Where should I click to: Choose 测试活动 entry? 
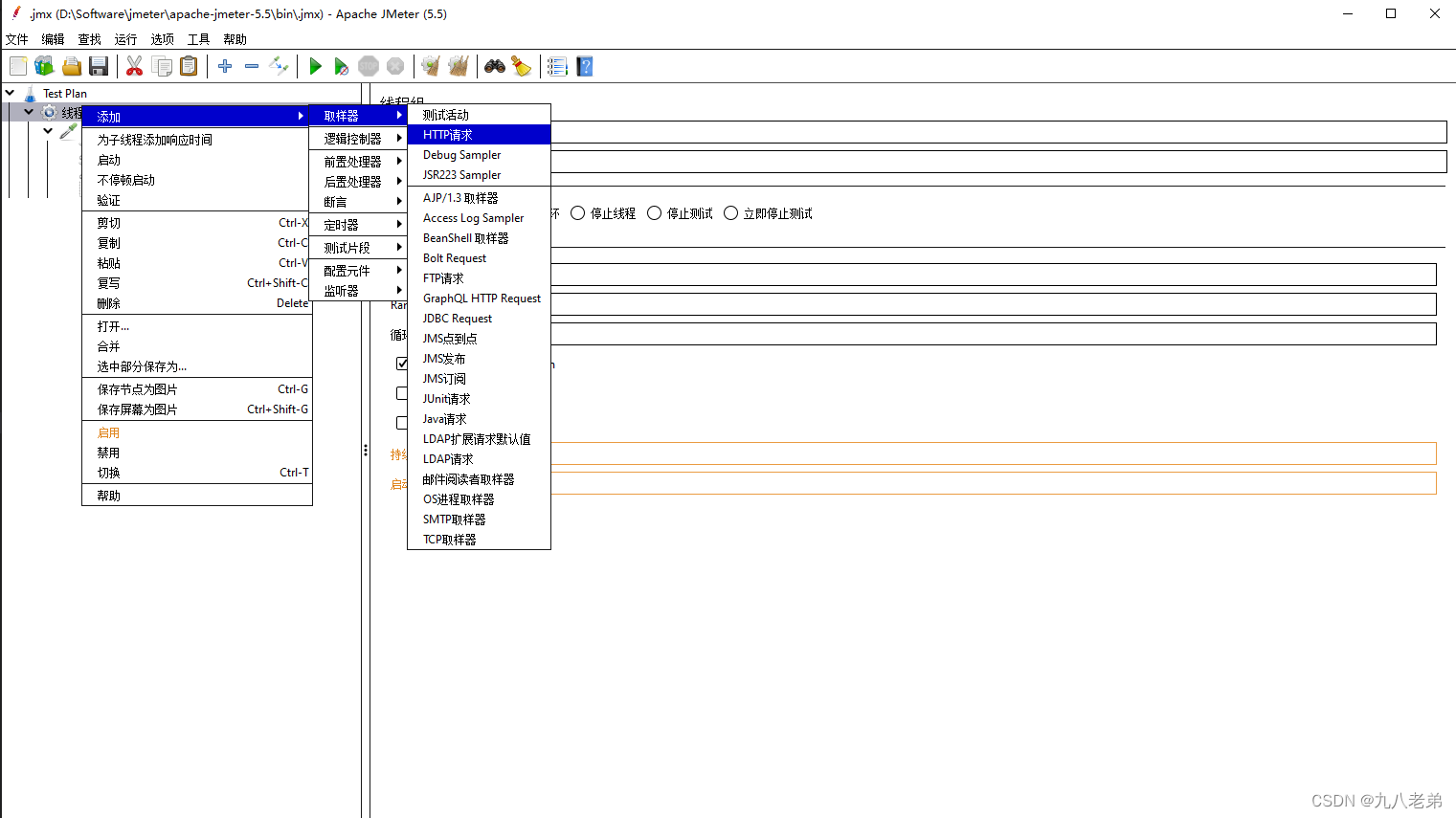(479, 115)
